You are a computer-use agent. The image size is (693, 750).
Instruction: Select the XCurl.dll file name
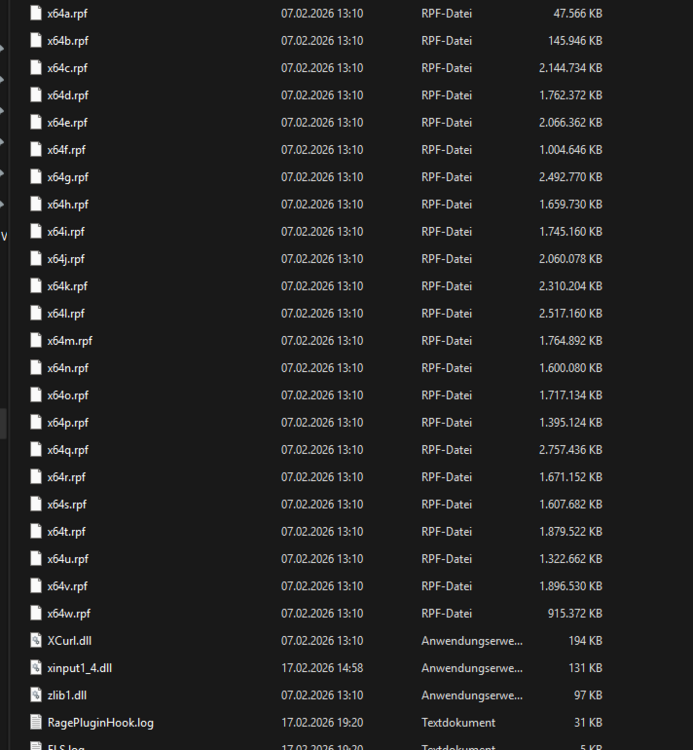[69, 640]
